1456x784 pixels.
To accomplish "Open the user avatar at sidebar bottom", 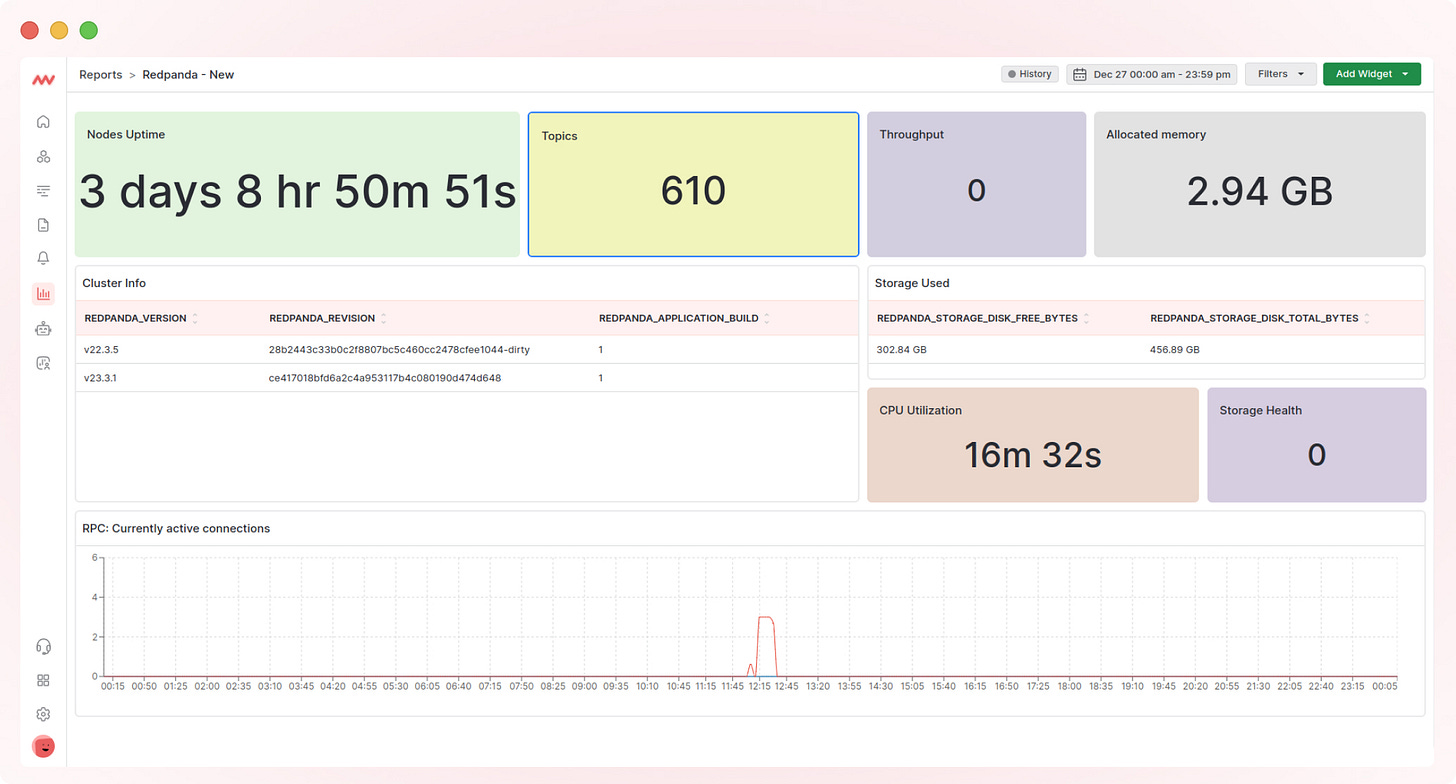I will 43,746.
